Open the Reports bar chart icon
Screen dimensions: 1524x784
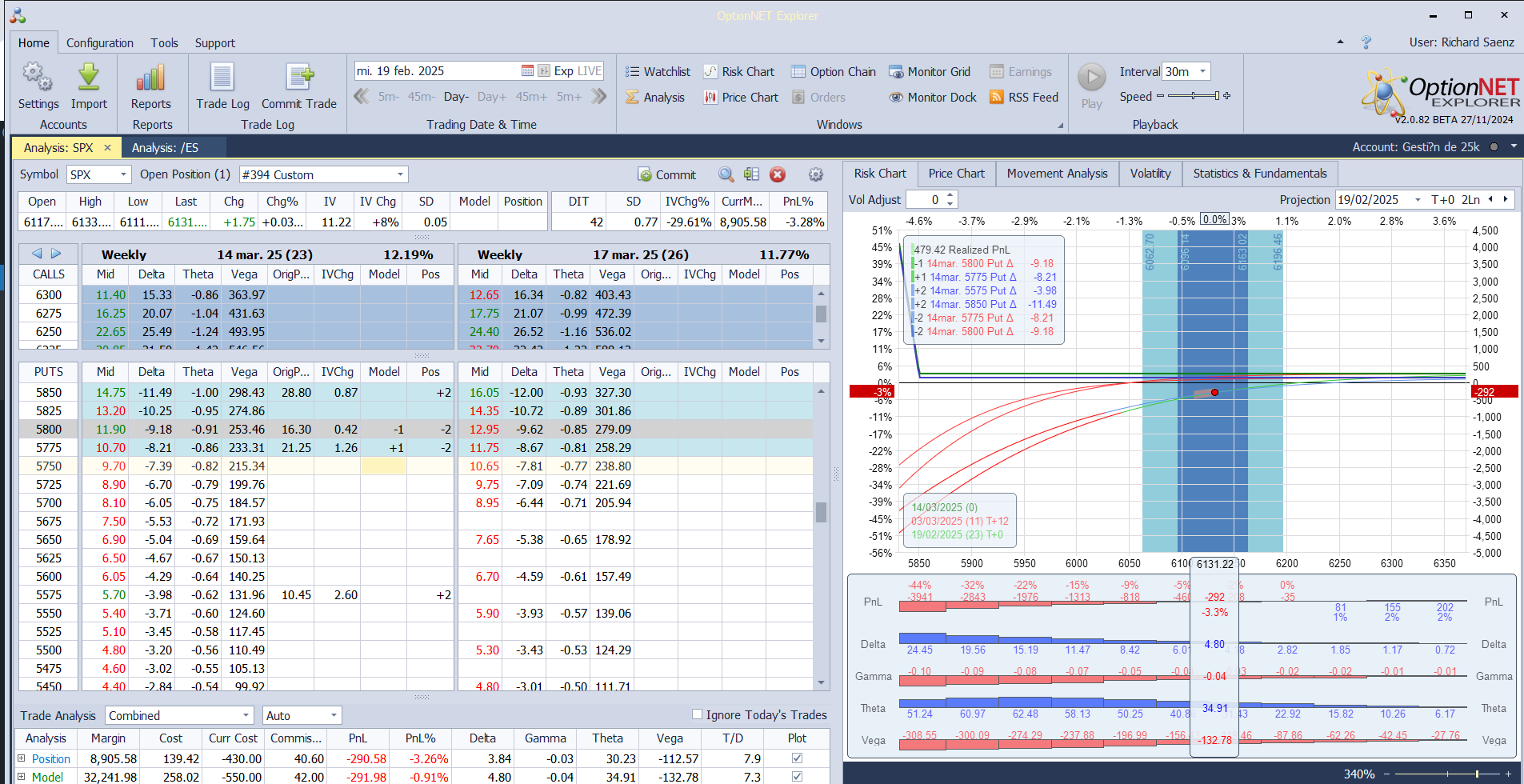(x=150, y=78)
